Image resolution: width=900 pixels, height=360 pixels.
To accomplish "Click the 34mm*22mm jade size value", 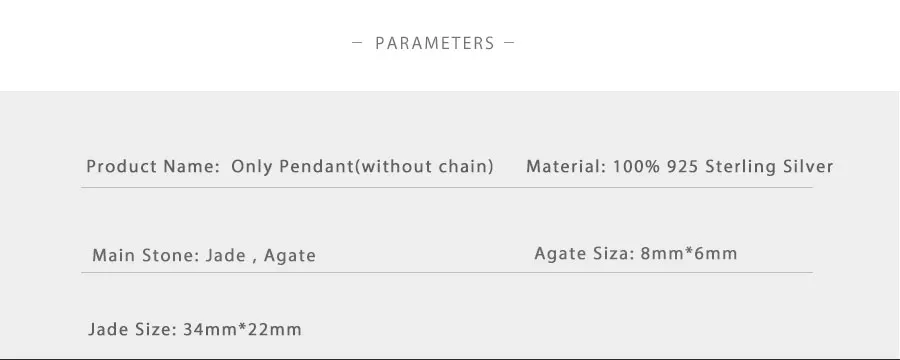I will point(242,330).
